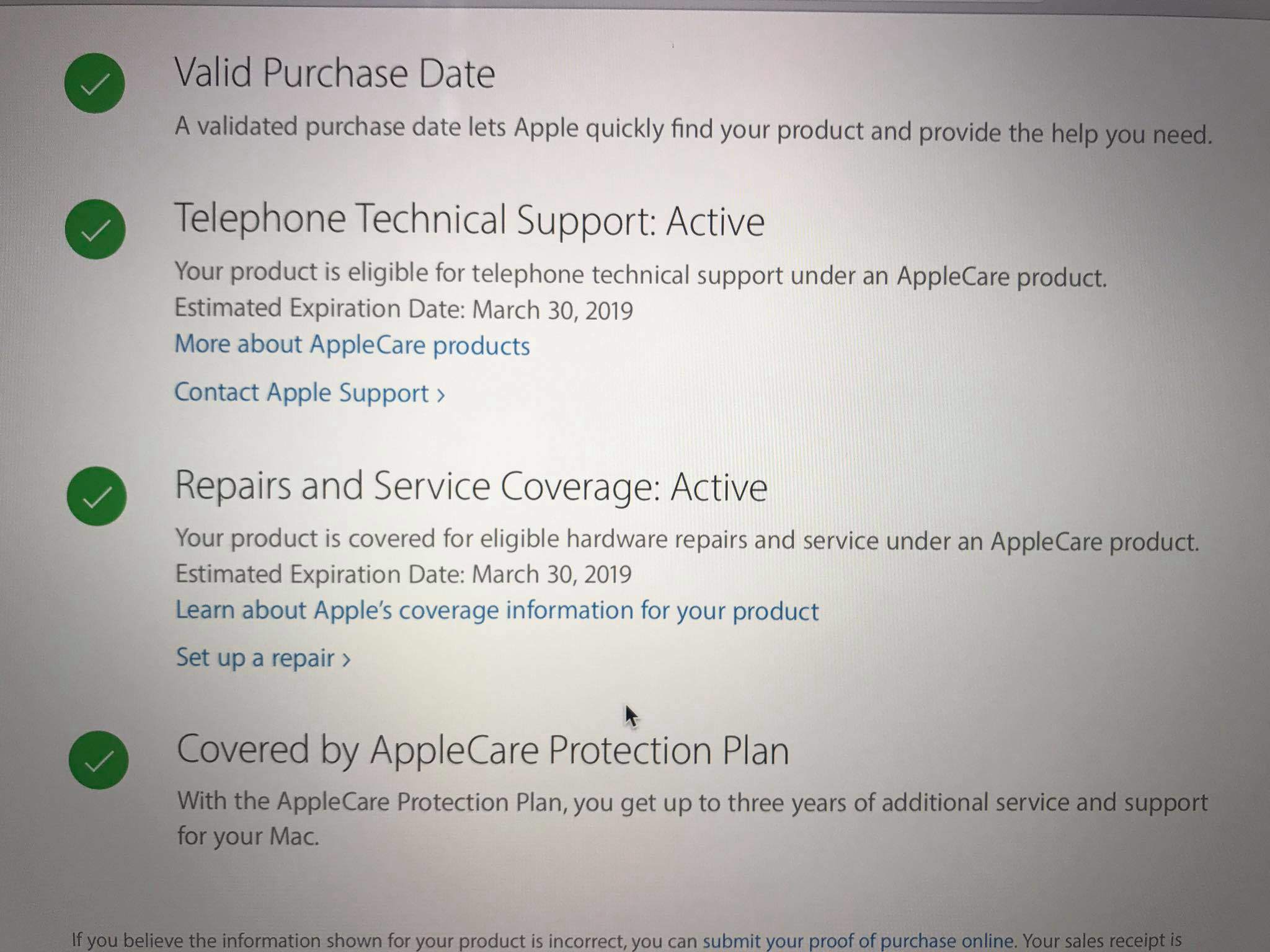Select the Repairs and Service Coverage: Active heading
The width and height of the screenshot is (1270, 952).
(x=471, y=486)
